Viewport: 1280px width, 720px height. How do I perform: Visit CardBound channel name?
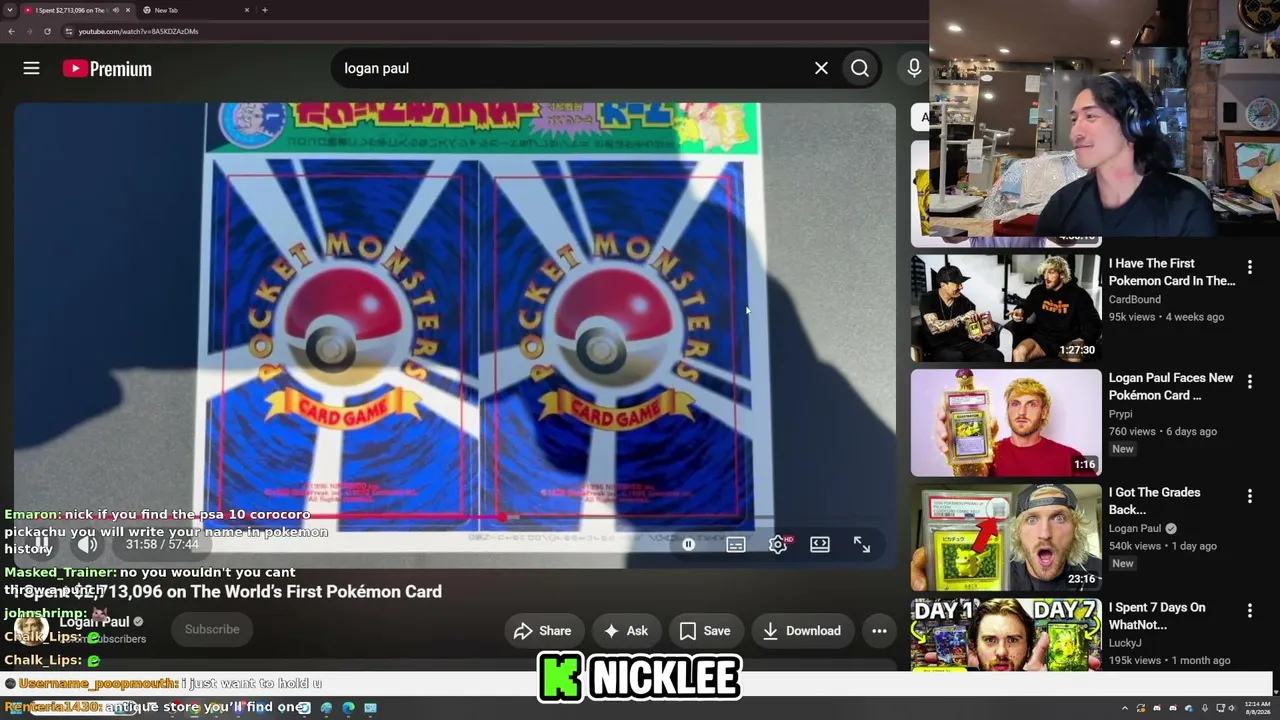pos(1135,299)
